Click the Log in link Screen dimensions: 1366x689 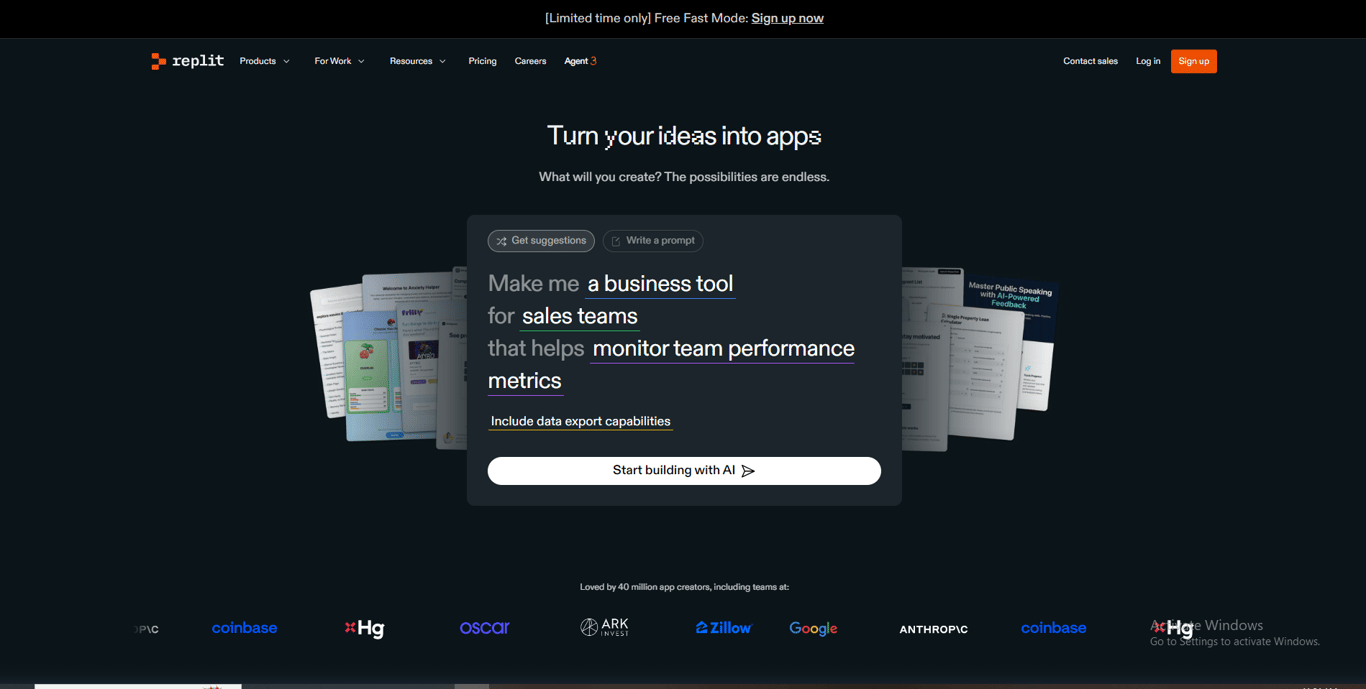(1148, 61)
